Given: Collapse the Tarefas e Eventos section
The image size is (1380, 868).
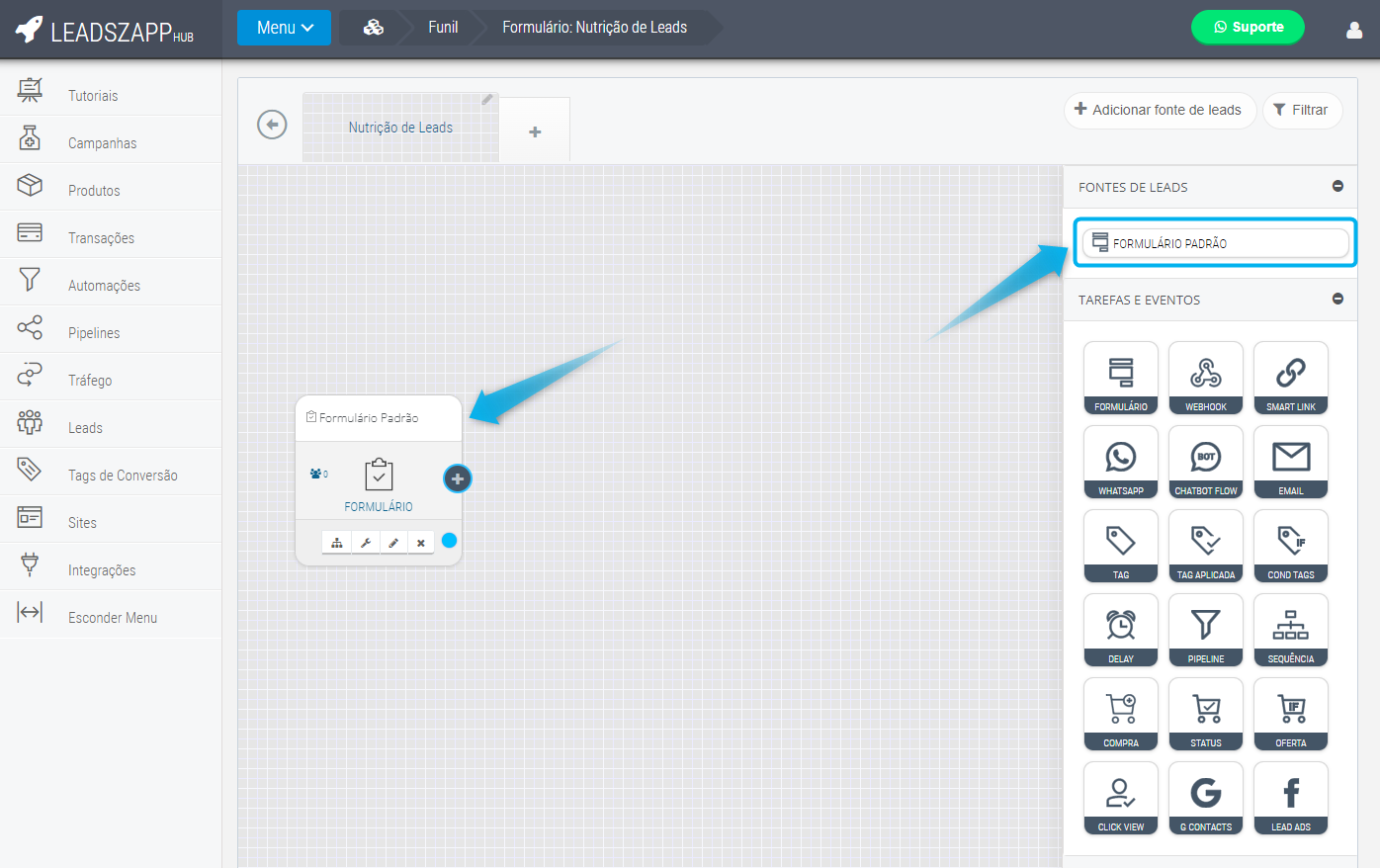Looking at the screenshot, I should tap(1337, 299).
